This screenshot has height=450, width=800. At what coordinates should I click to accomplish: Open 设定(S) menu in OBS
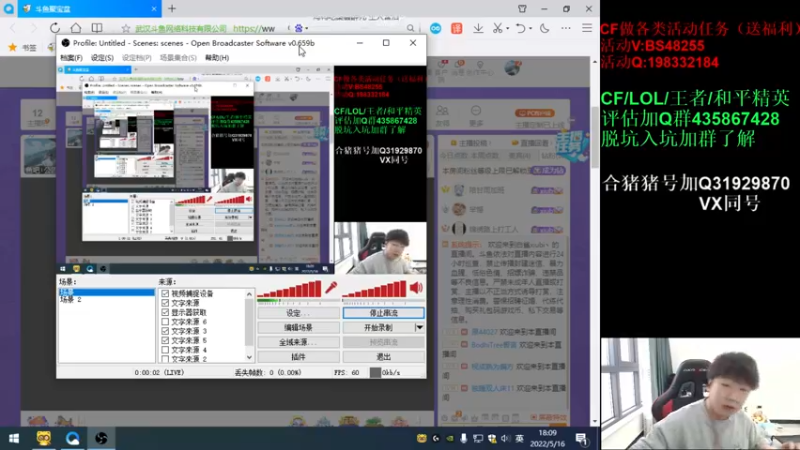(102, 58)
